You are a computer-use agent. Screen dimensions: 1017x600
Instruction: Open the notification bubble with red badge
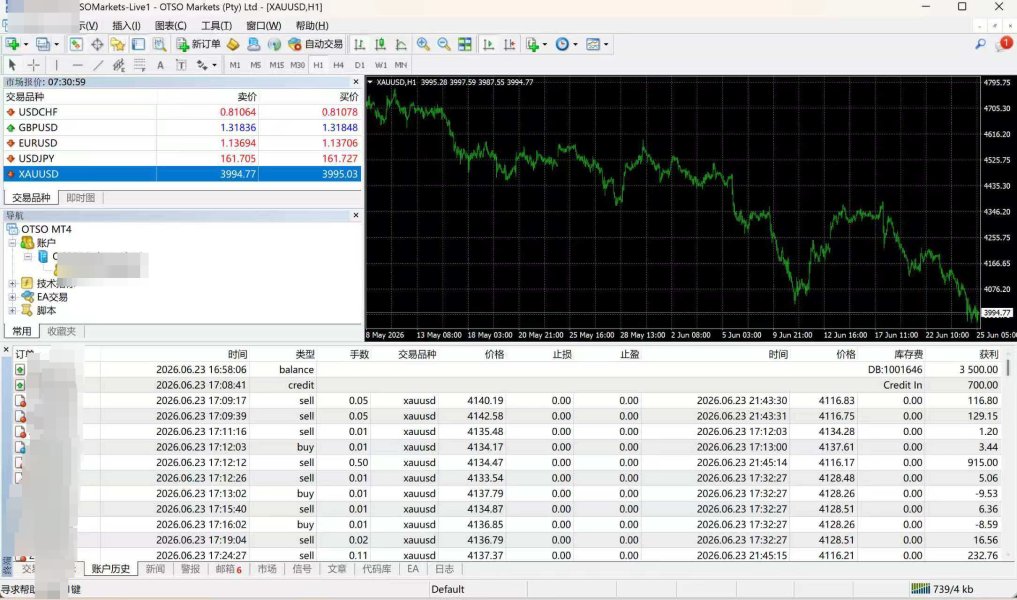(x=1004, y=44)
